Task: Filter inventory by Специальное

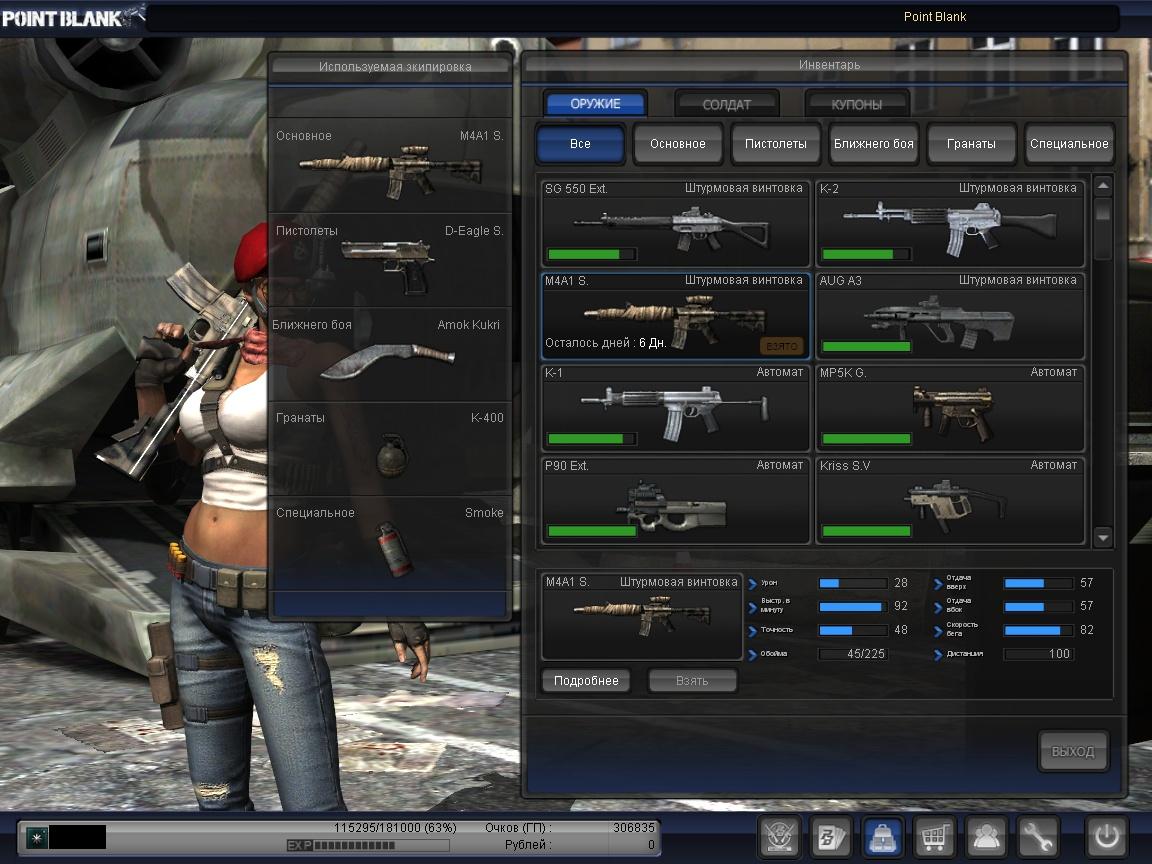Action: pyautogui.click(x=1069, y=143)
